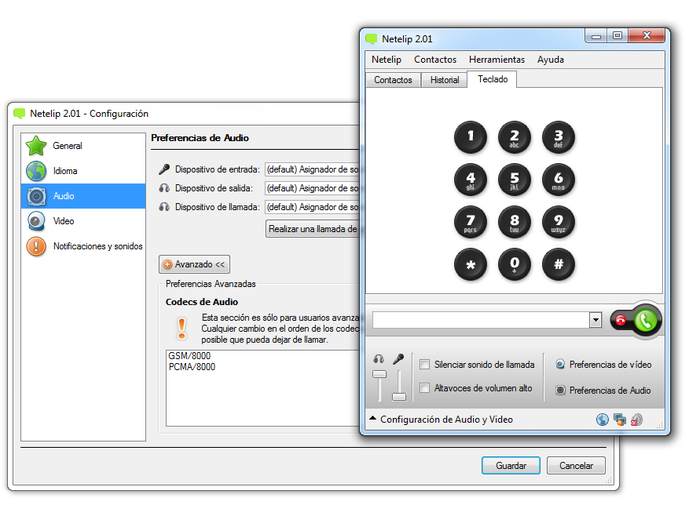
Task: Open Preferencias de Audio link
Action: coord(603,390)
